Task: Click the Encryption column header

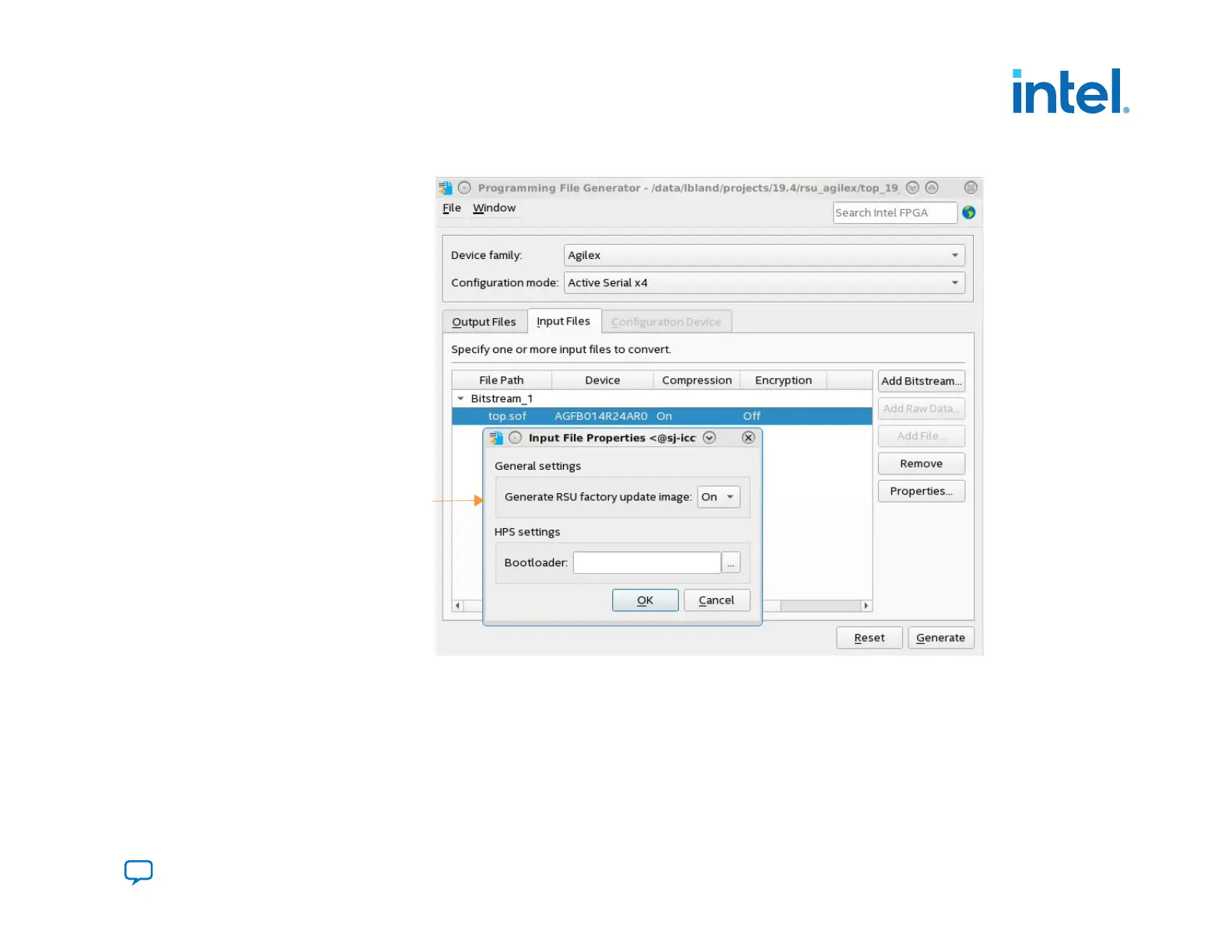Action: [x=783, y=380]
